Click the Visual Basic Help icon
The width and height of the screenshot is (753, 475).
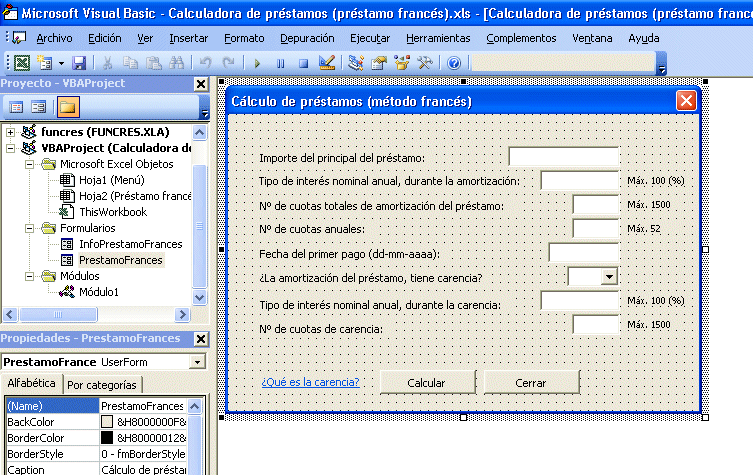[454, 63]
